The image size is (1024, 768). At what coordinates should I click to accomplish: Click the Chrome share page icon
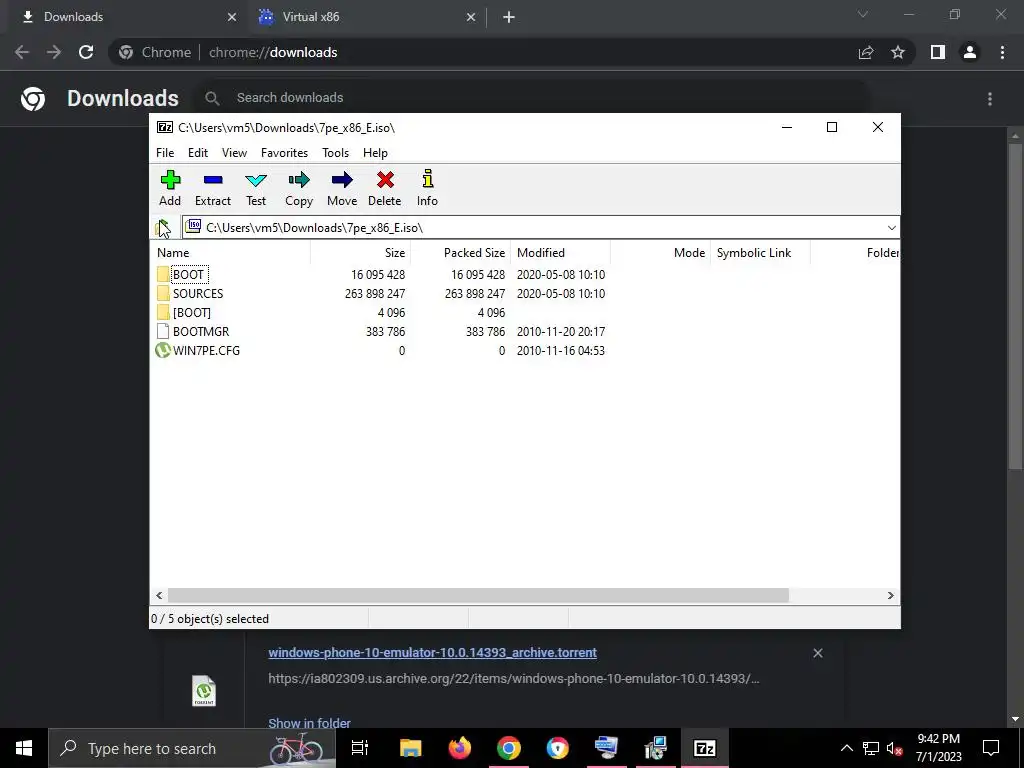(866, 52)
